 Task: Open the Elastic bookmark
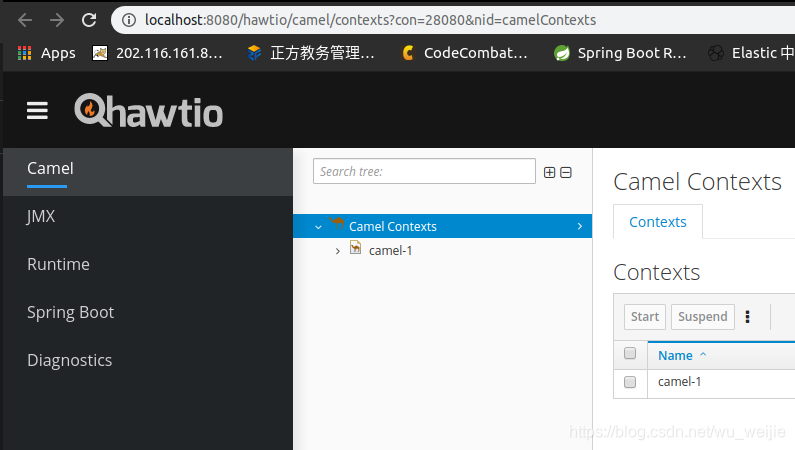[751, 53]
